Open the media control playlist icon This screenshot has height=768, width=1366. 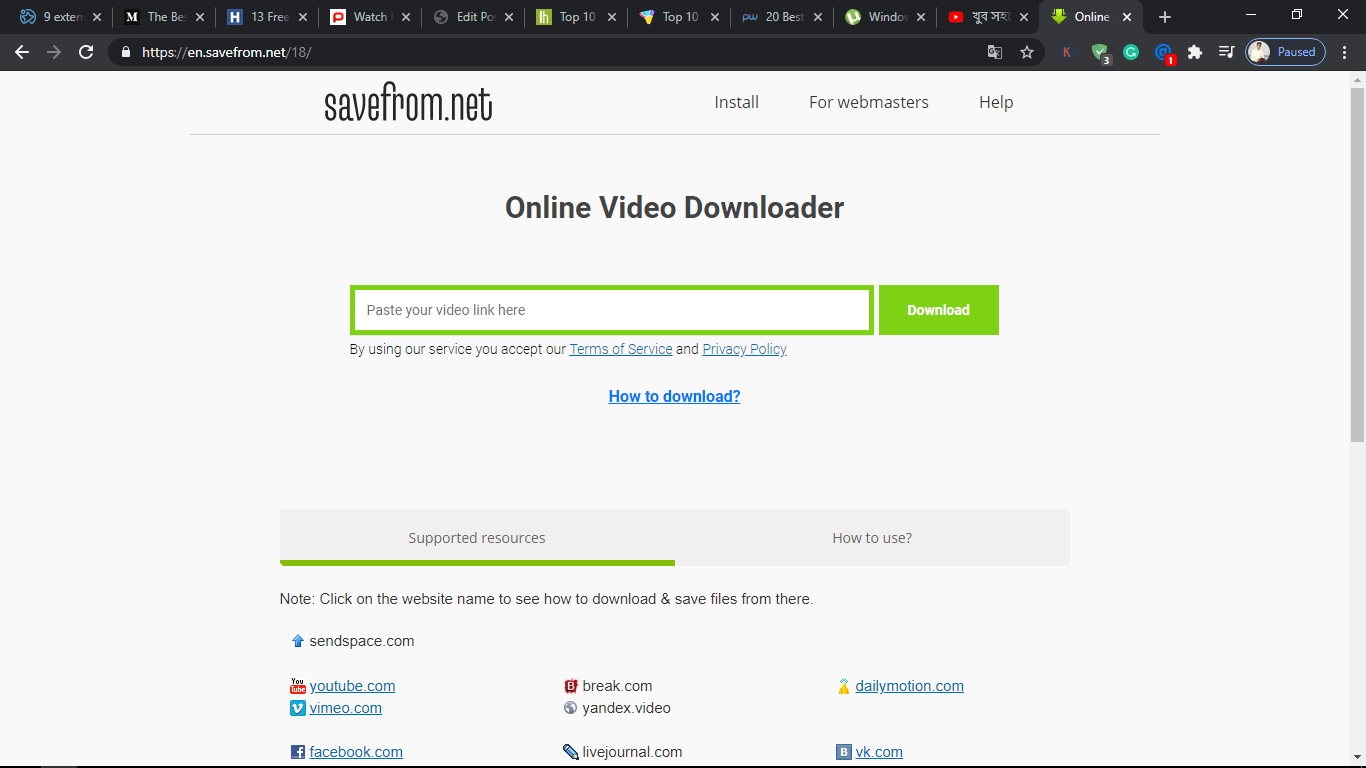(1227, 52)
